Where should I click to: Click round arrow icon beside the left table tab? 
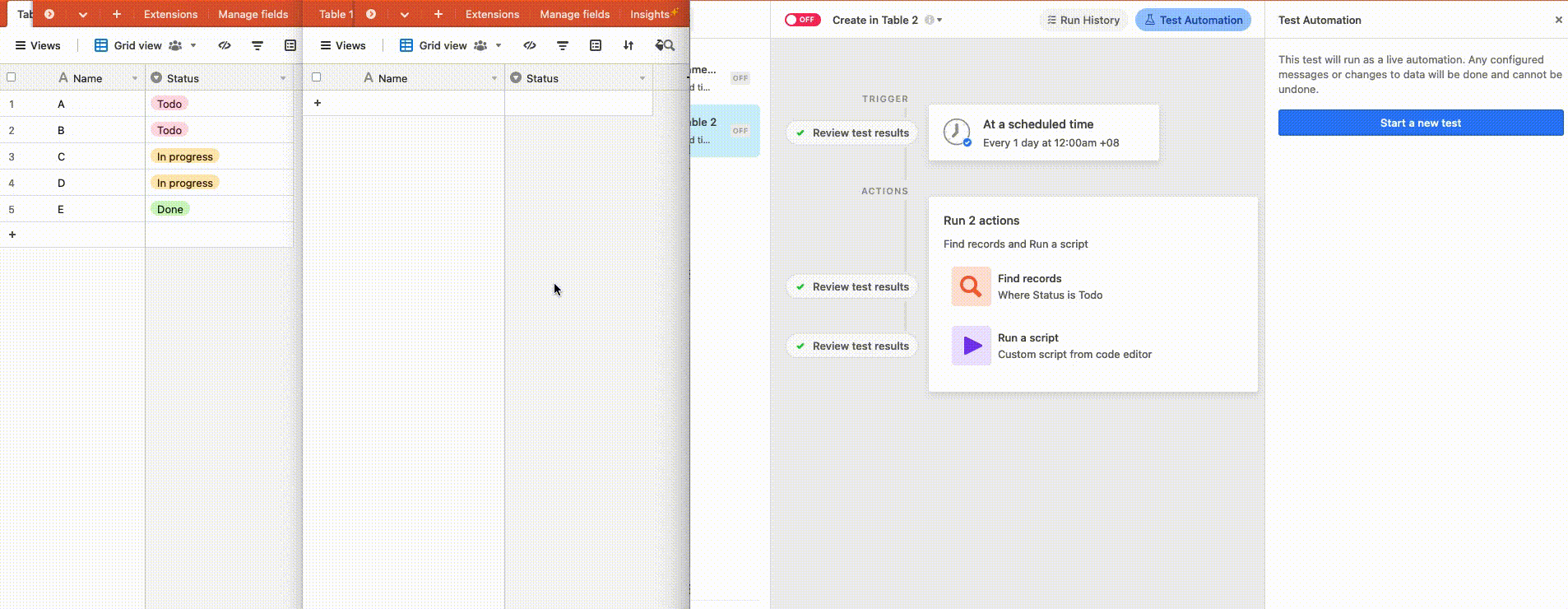pyautogui.click(x=49, y=14)
